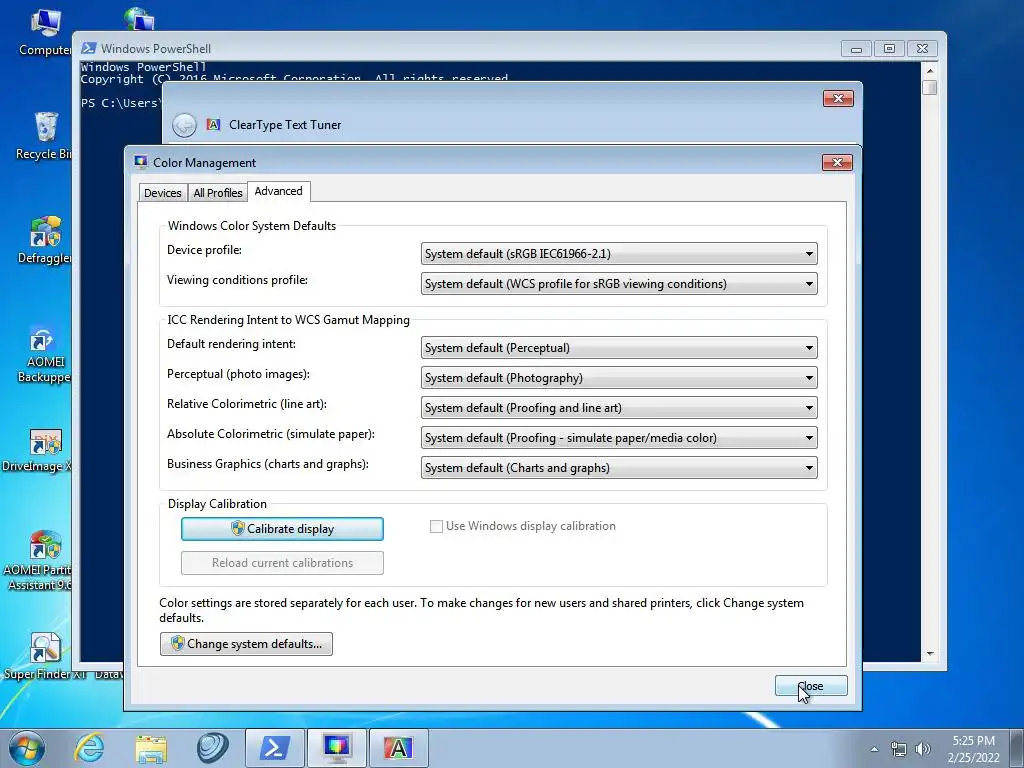Image resolution: width=1024 pixels, height=768 pixels.
Task: Open SuperFinder XT desktop shortcut
Action: (44, 656)
